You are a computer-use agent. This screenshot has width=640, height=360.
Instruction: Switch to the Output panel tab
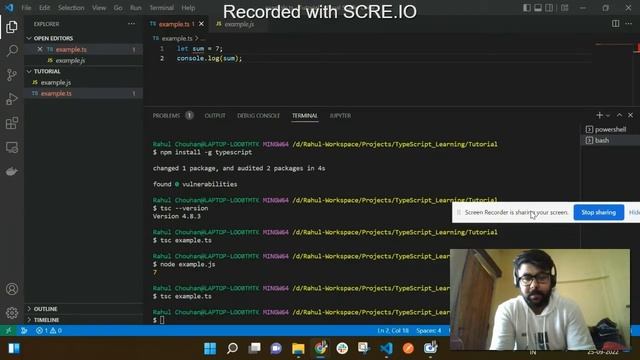pos(215,116)
